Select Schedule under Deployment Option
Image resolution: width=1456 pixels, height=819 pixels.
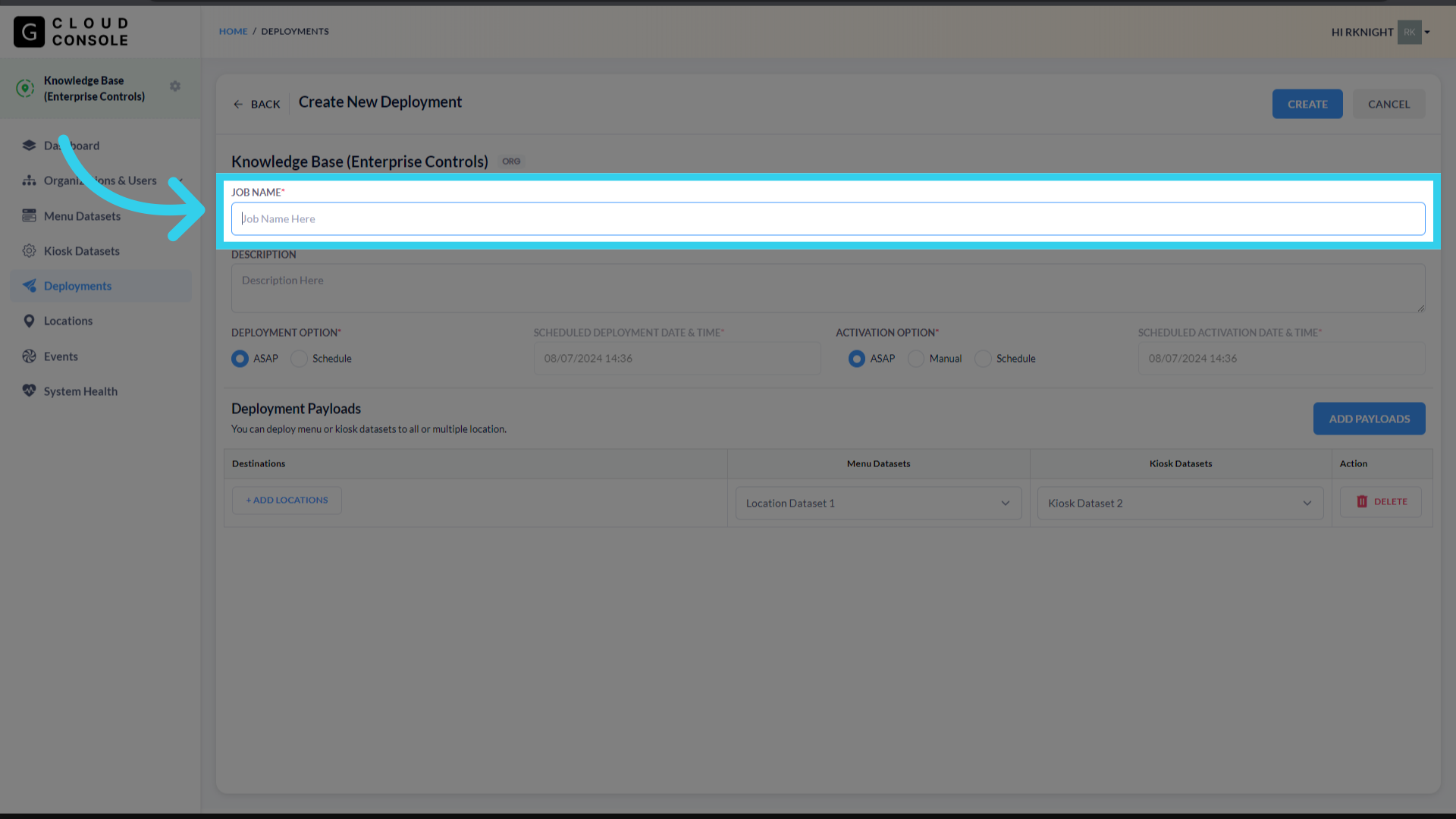click(x=300, y=359)
